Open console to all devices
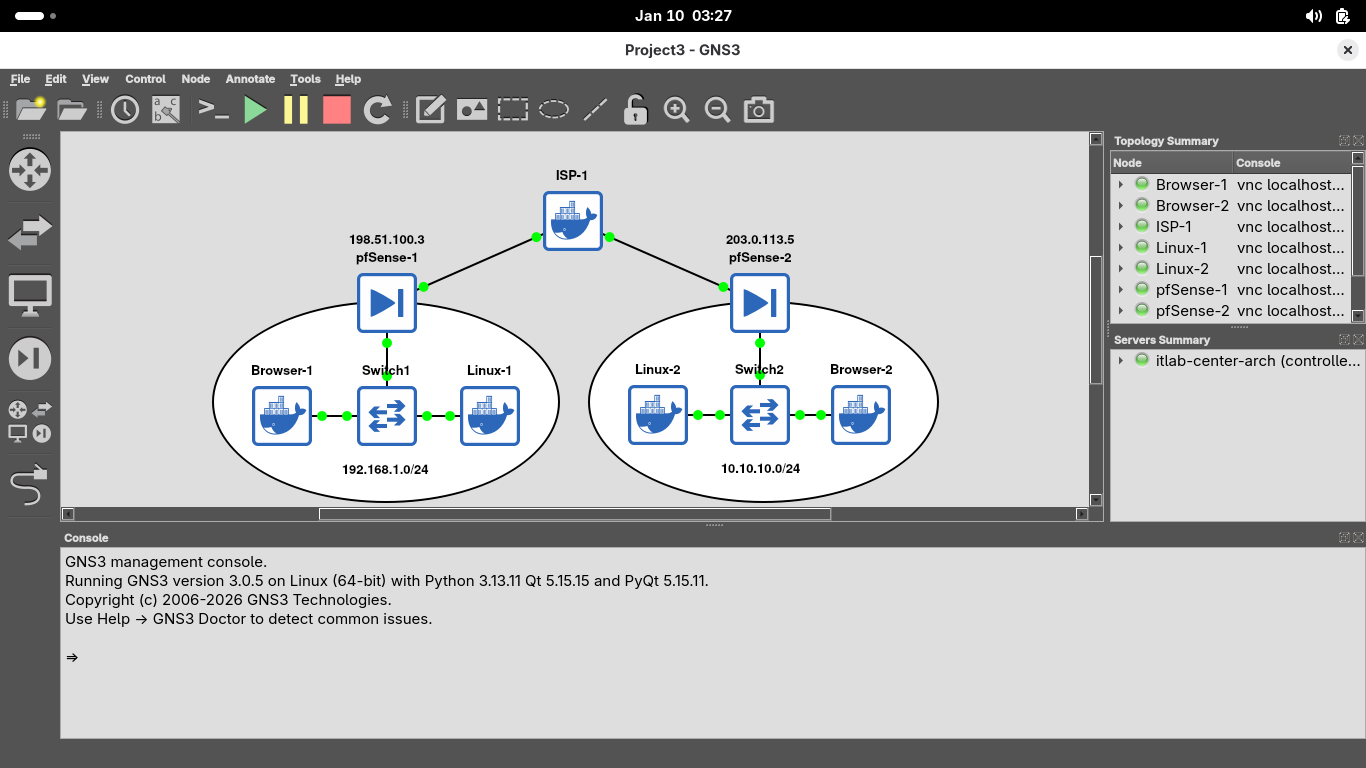Screen dimensions: 1366x768 click(213, 110)
